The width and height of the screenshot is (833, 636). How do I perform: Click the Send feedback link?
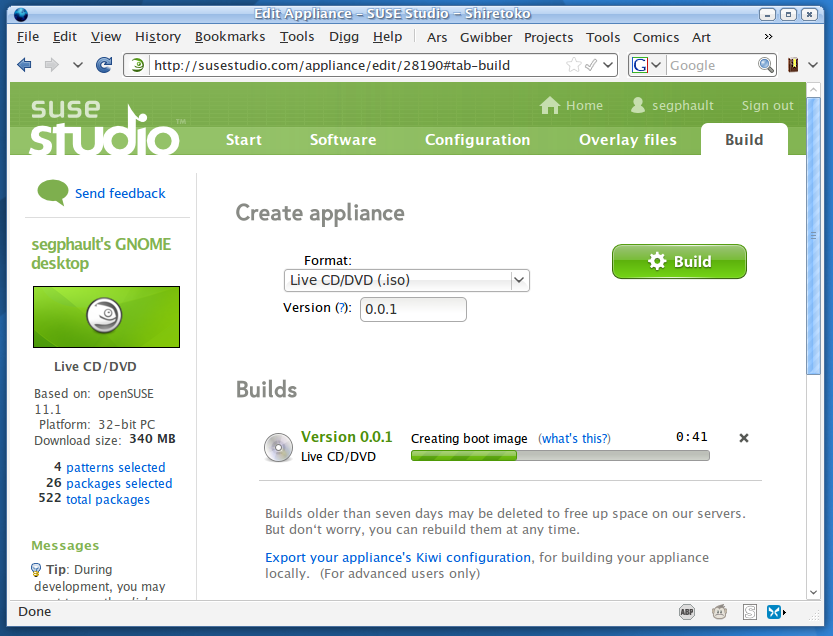pos(120,193)
